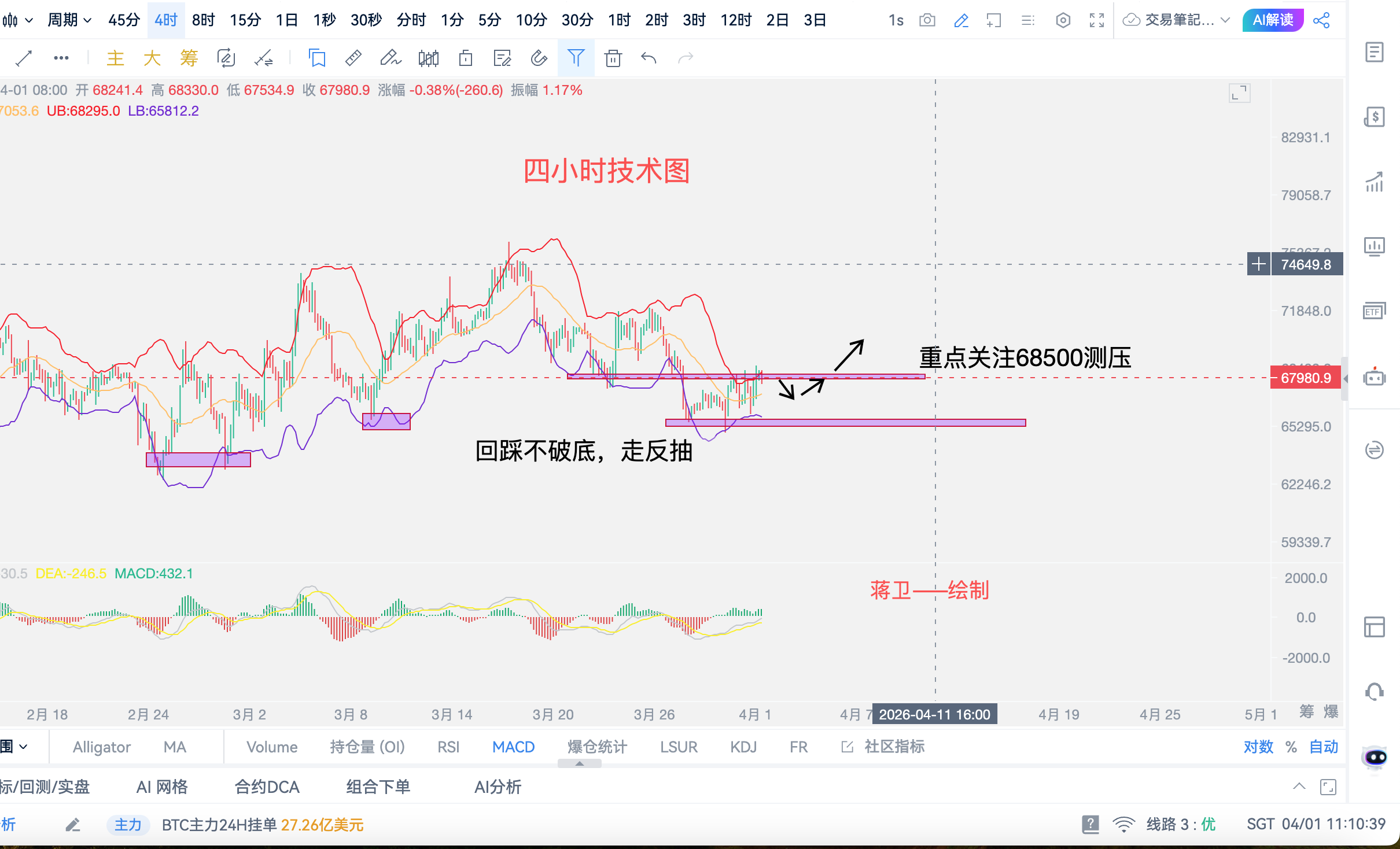Image resolution: width=1400 pixels, height=849 pixels.
Task: Switch to the KDJ indicator tab
Action: [x=743, y=747]
